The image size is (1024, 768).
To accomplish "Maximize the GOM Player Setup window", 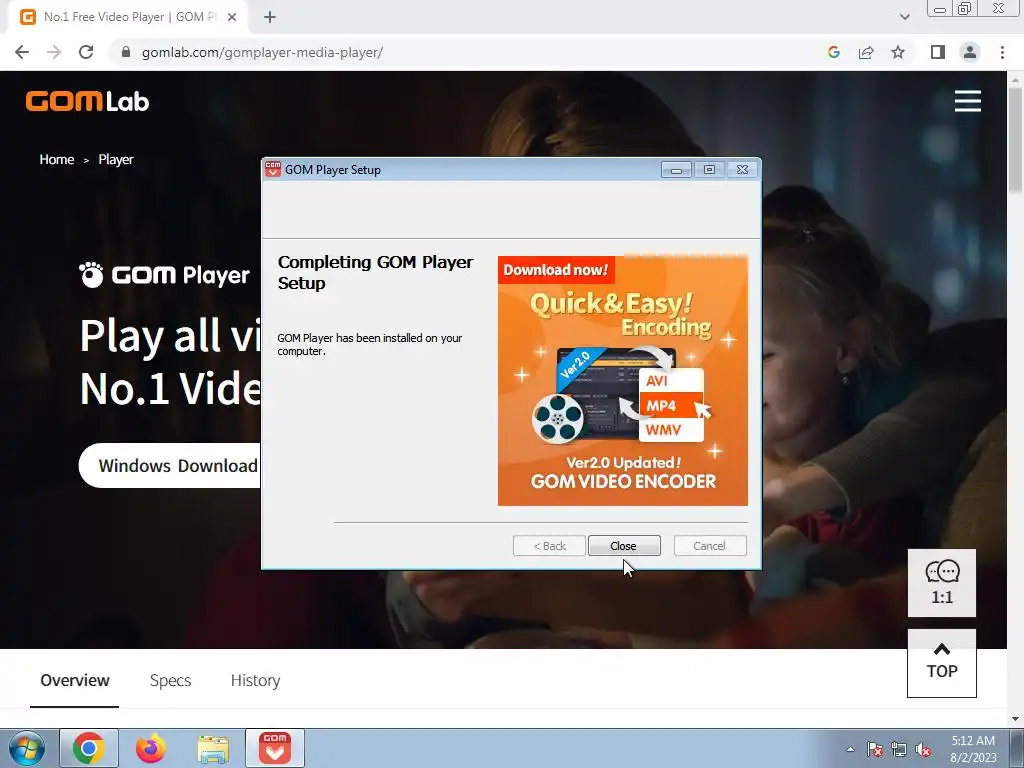I will pyautogui.click(x=709, y=170).
